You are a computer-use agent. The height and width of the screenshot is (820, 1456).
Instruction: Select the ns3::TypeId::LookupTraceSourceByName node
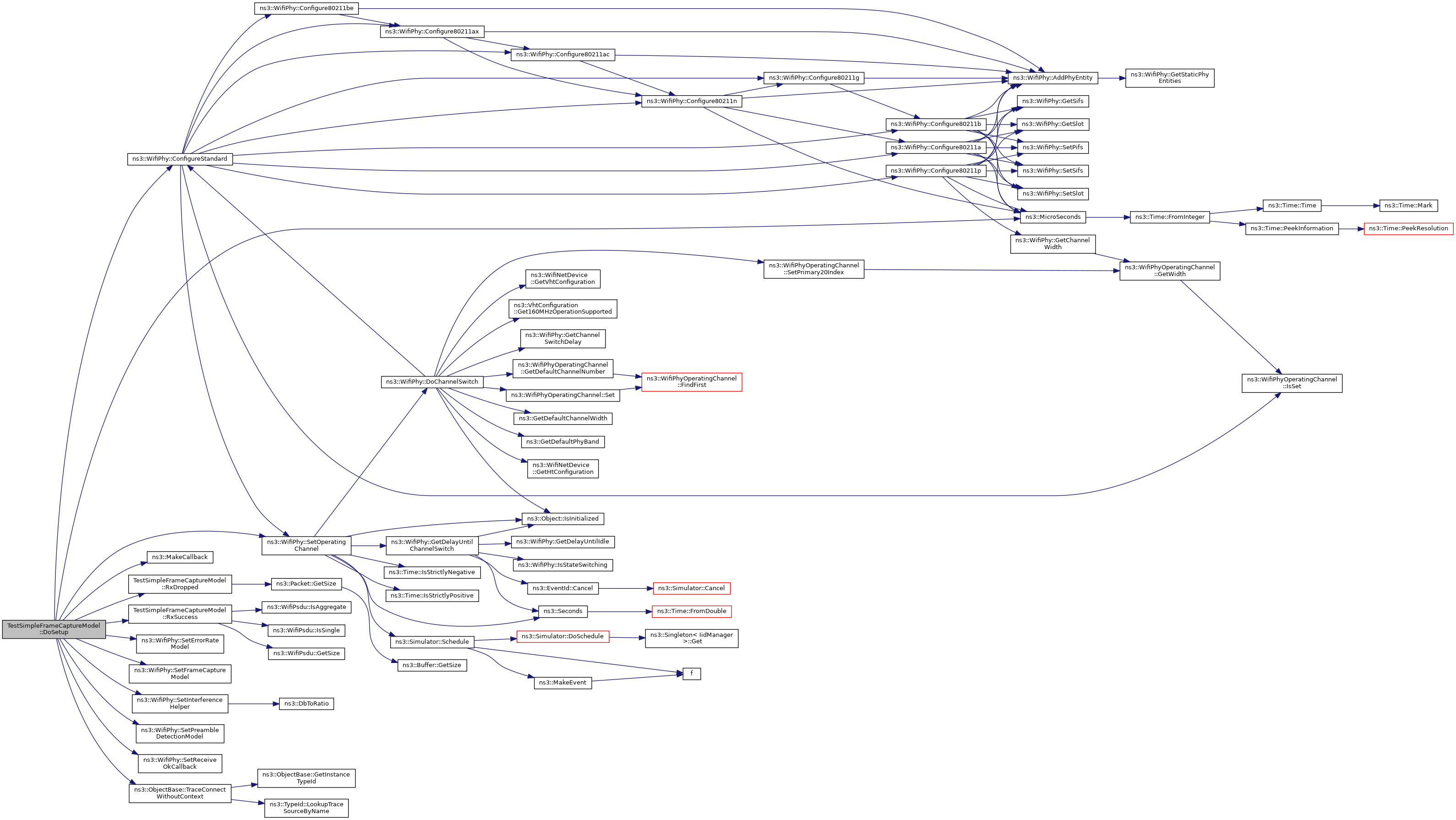click(306, 808)
